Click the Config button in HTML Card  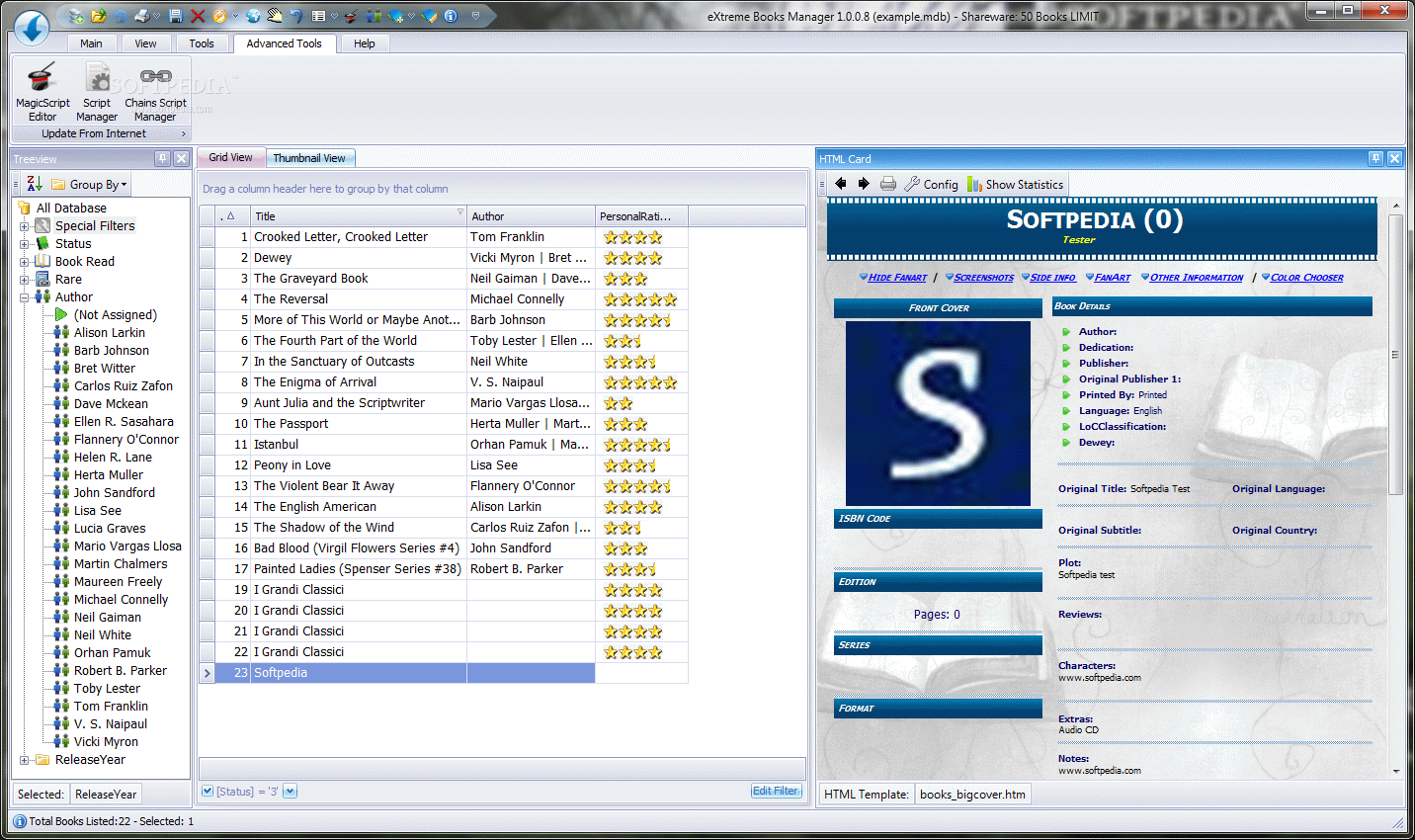pyautogui.click(x=931, y=184)
